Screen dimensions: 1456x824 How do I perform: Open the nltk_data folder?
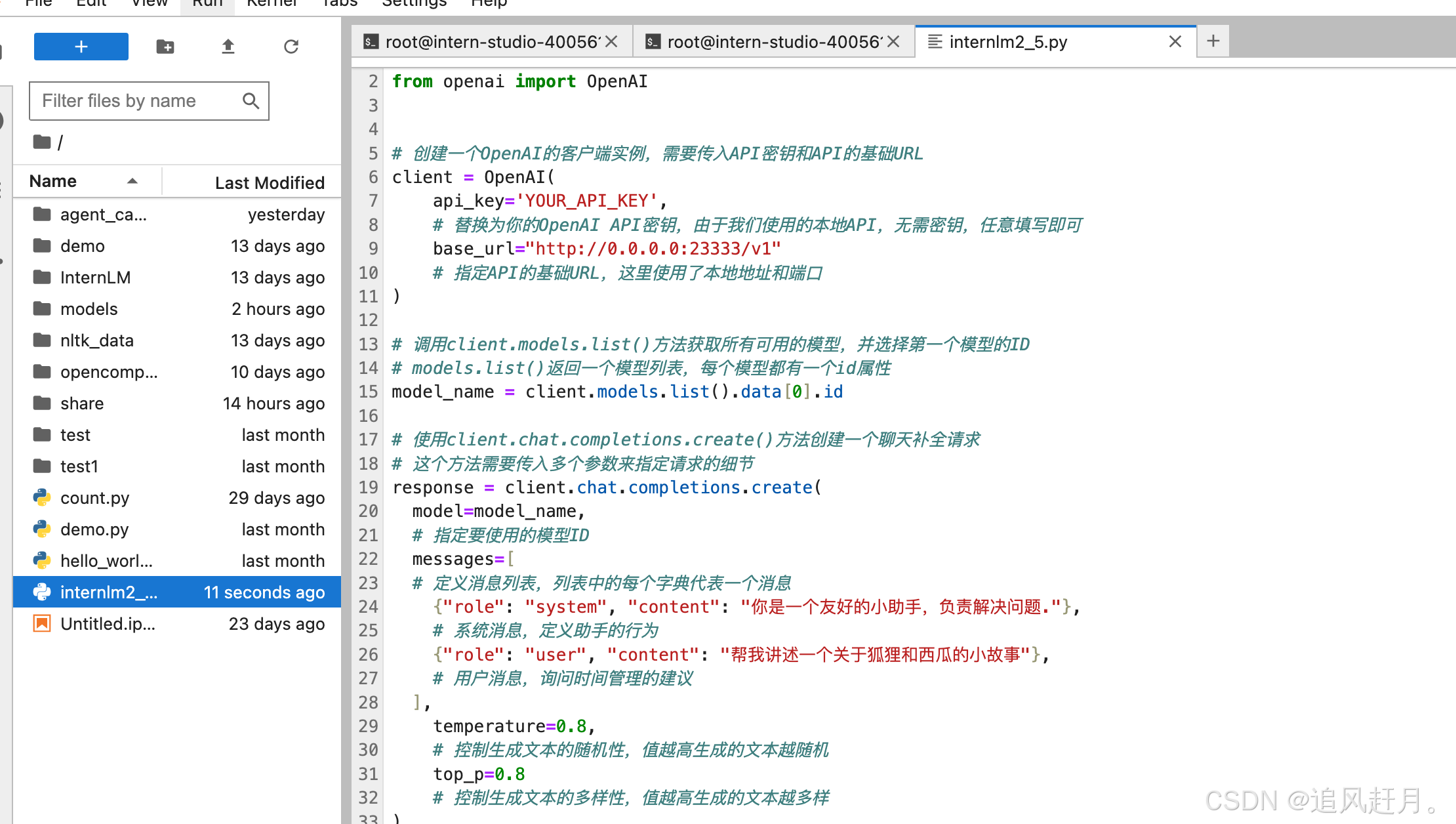[177, 340]
